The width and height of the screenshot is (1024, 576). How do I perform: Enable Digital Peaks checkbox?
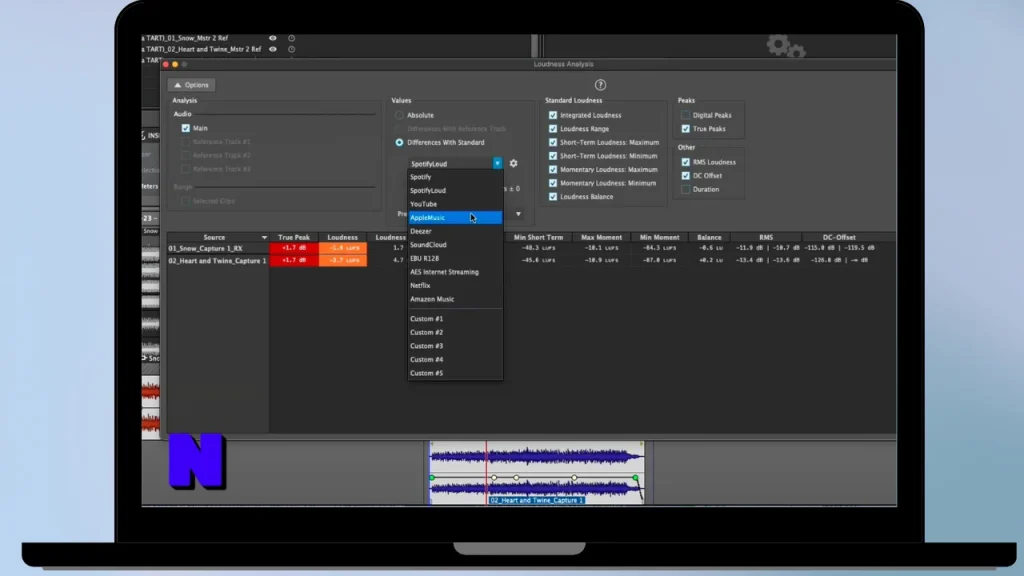tap(686, 115)
